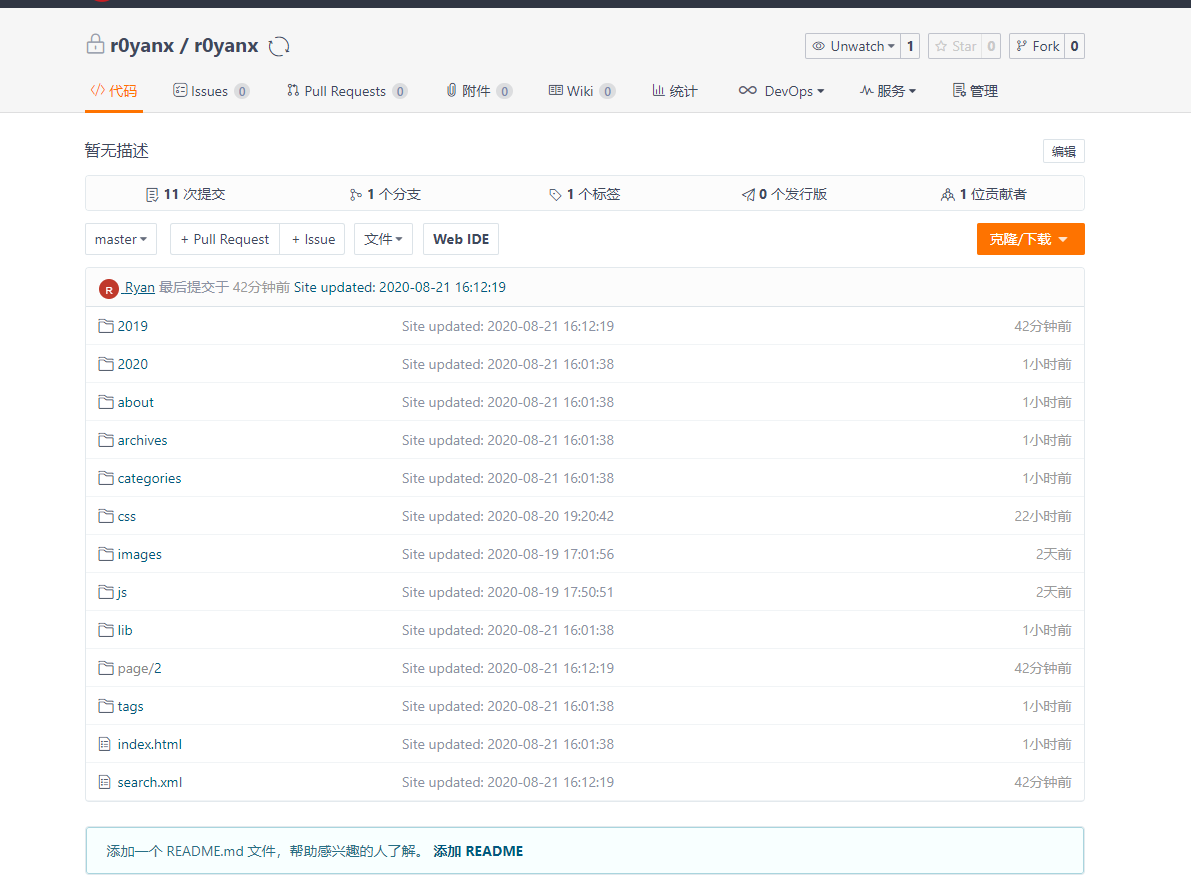This screenshot has width=1191, height=894.
Task: Launch the Web IDE button
Action: click(461, 239)
